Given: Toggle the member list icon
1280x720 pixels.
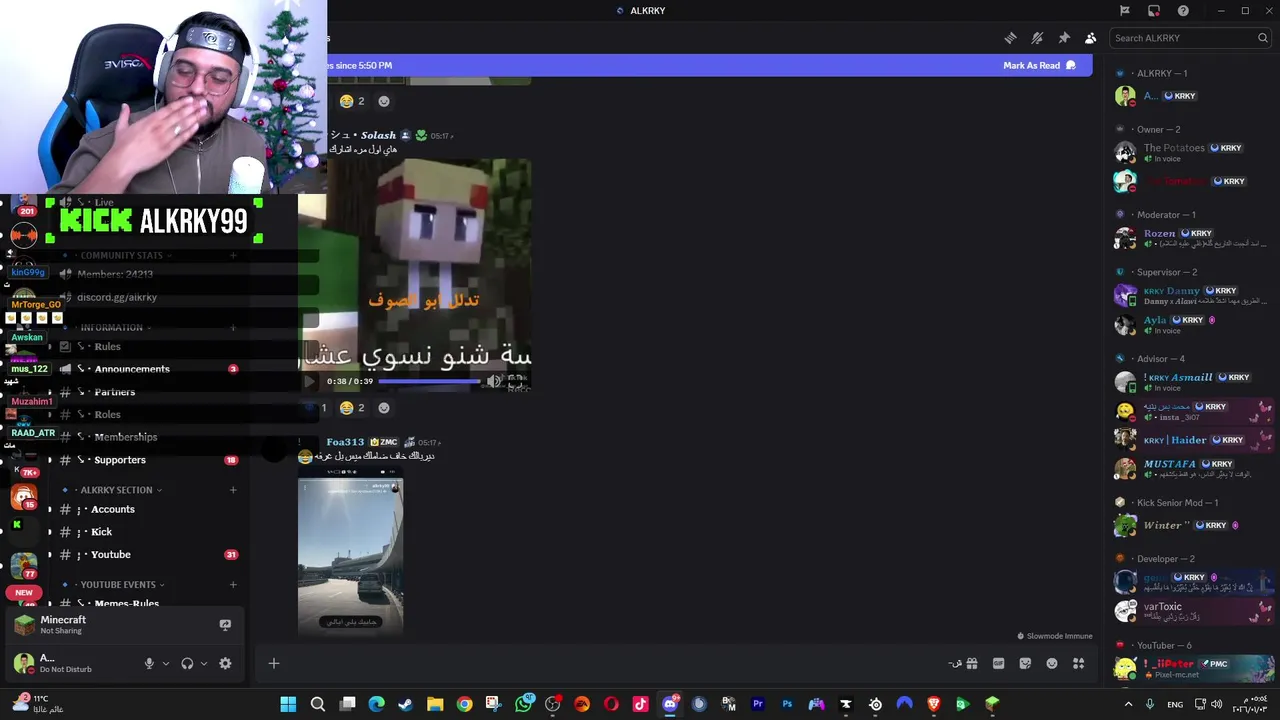Looking at the screenshot, I should point(1090,38).
